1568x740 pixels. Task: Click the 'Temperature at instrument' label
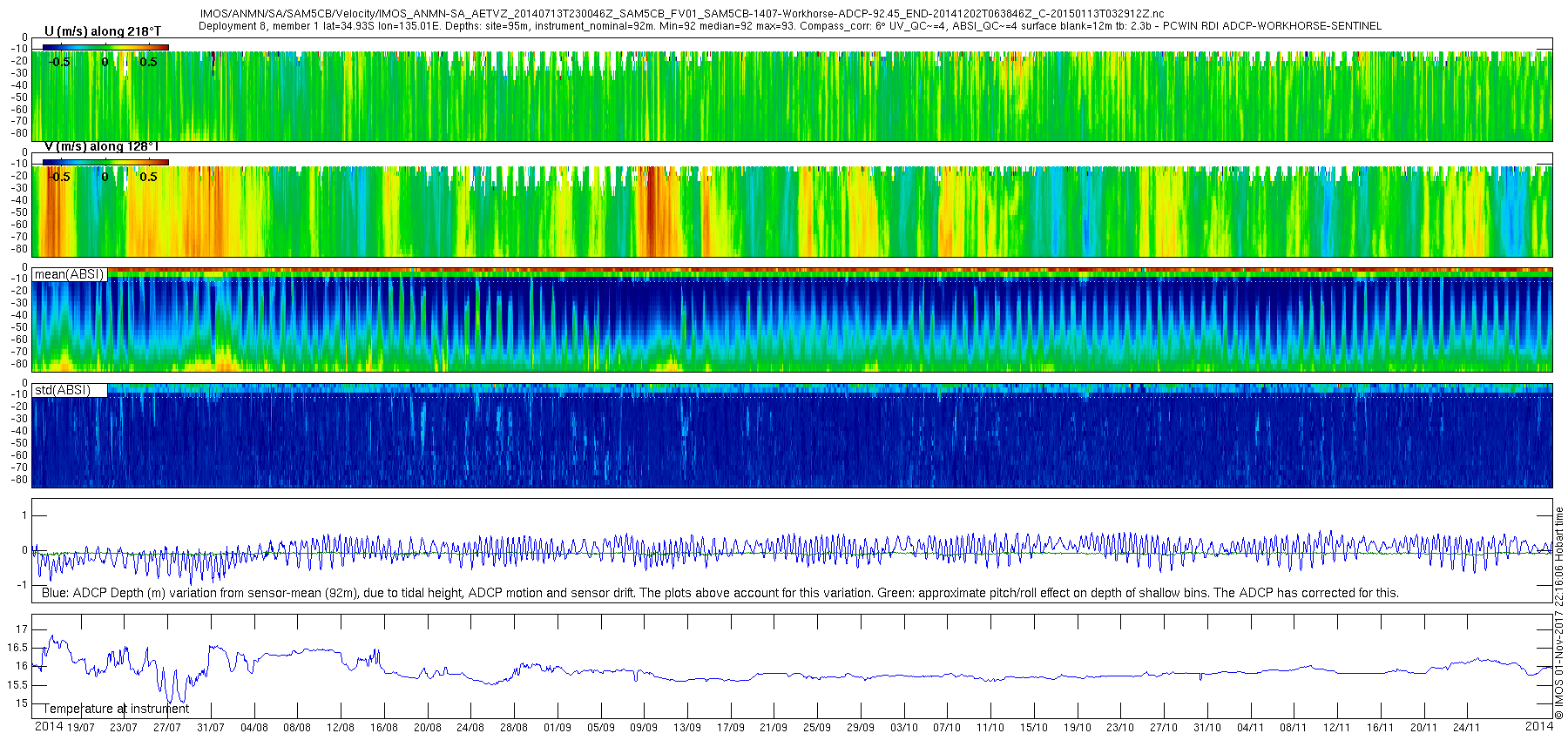(x=116, y=709)
